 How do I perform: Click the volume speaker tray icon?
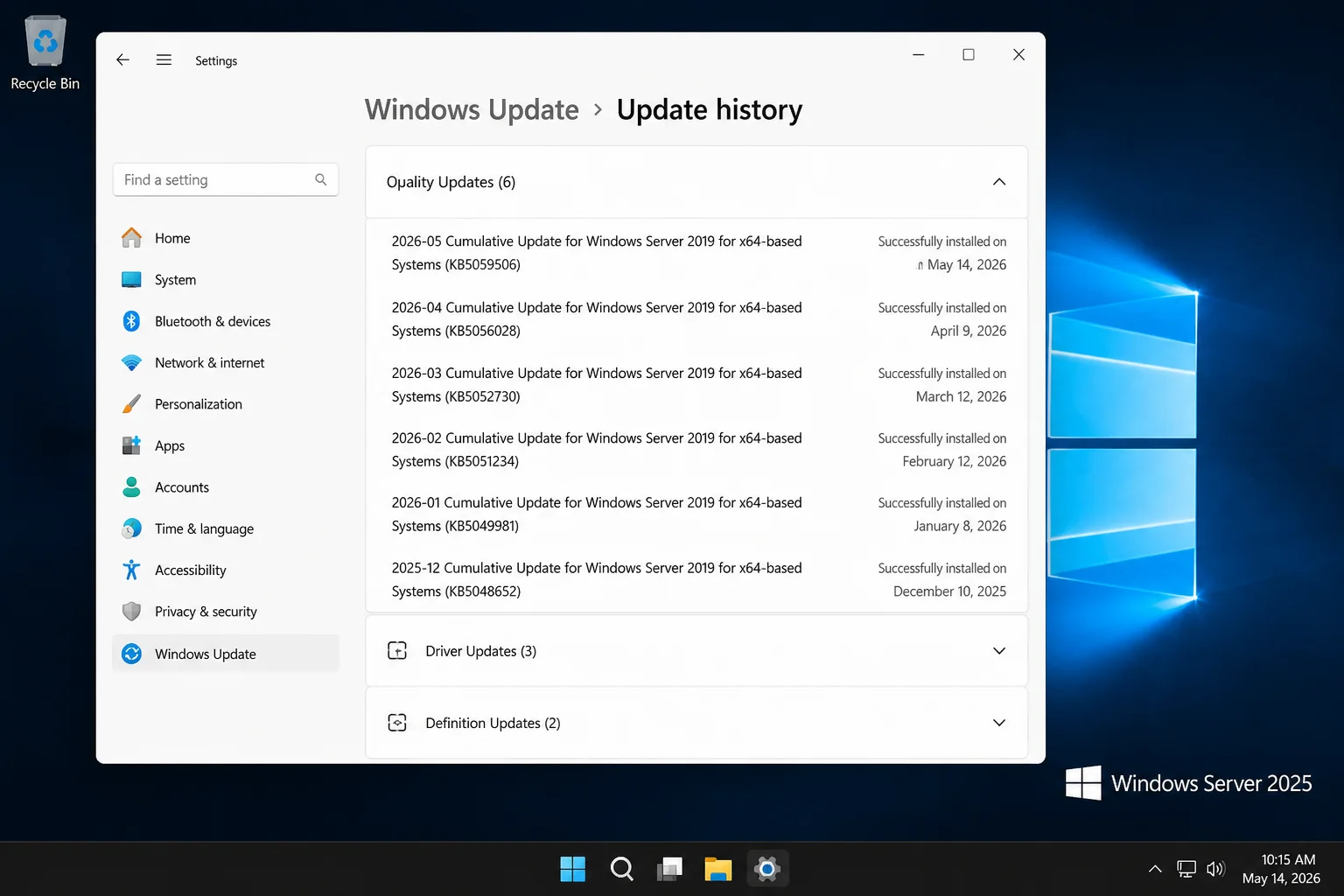pyautogui.click(x=1215, y=869)
